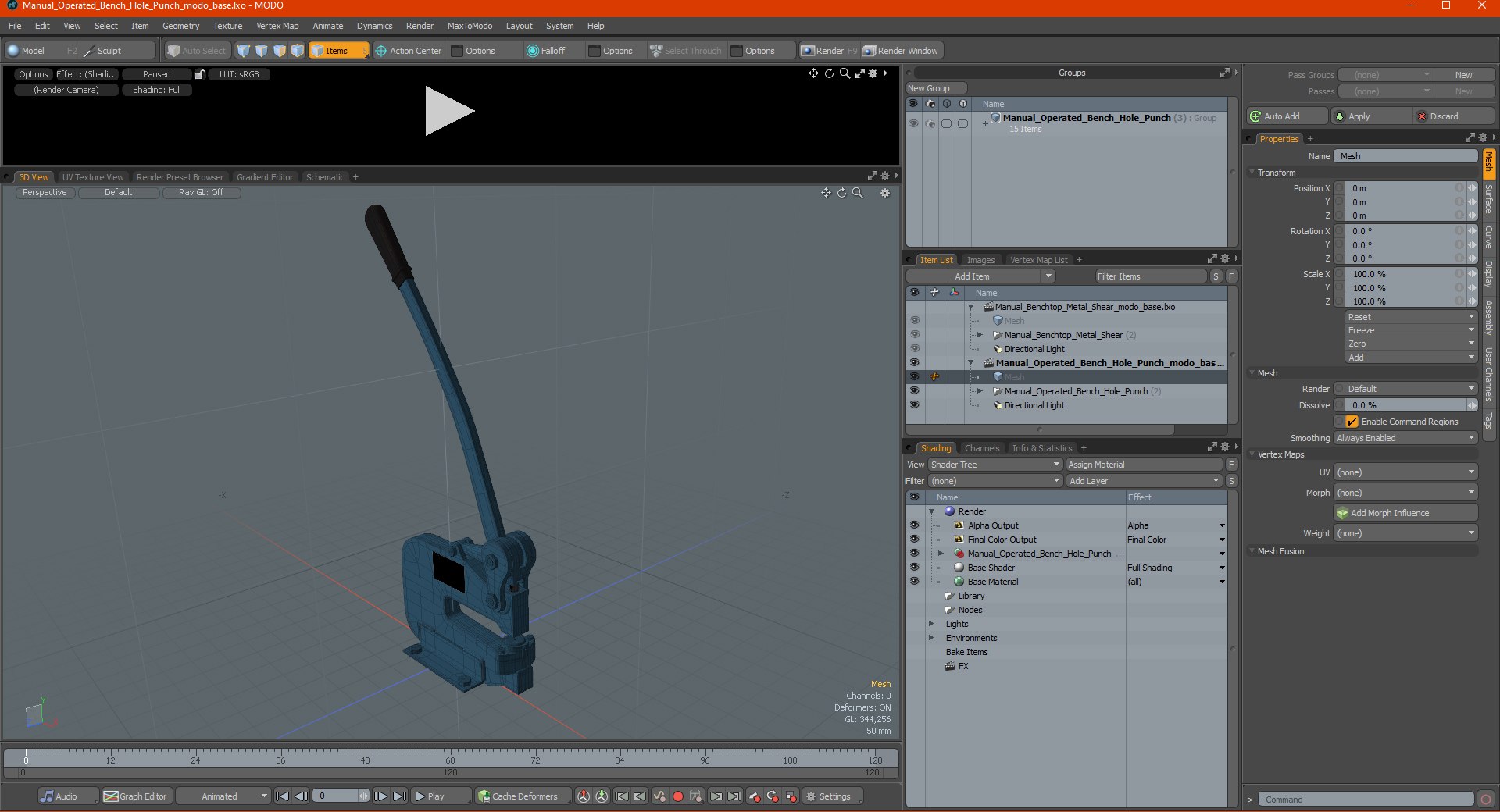Open Add Layer dropdown
The height and width of the screenshot is (812, 1500).
pos(1144,481)
